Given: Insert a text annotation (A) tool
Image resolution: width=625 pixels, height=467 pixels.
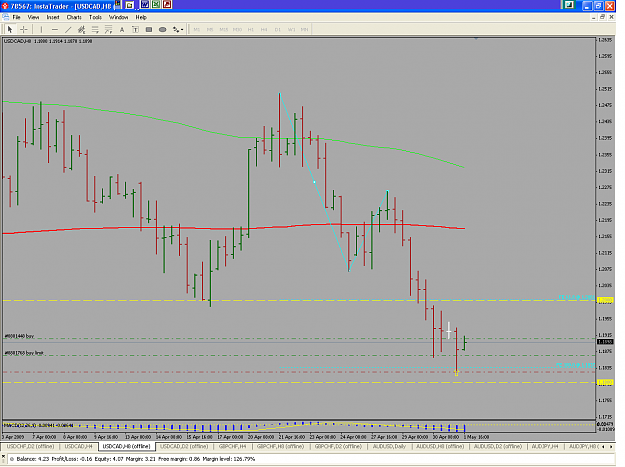Looking at the screenshot, I should 122,29.
